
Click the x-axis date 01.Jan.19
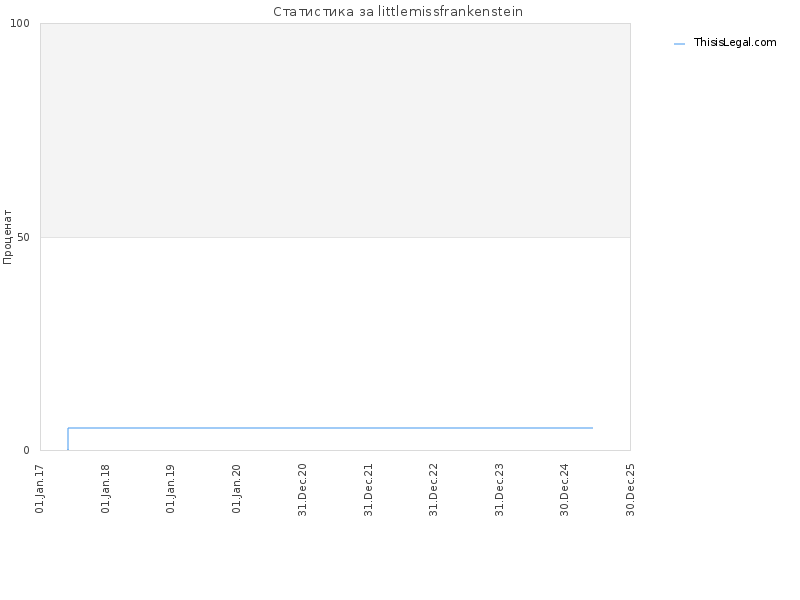[x=171, y=489]
